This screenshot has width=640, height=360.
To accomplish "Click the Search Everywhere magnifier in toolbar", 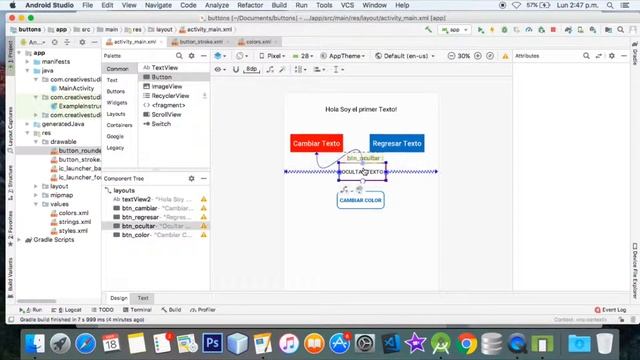I will coord(620,30).
